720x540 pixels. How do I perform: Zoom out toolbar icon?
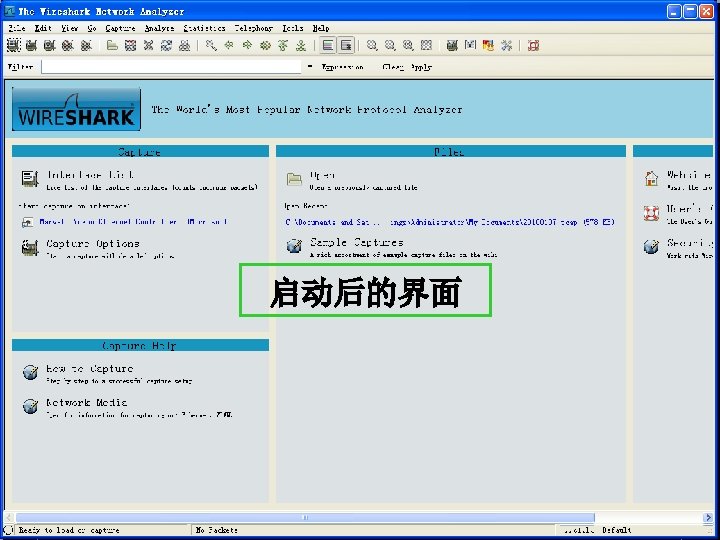click(x=390, y=45)
